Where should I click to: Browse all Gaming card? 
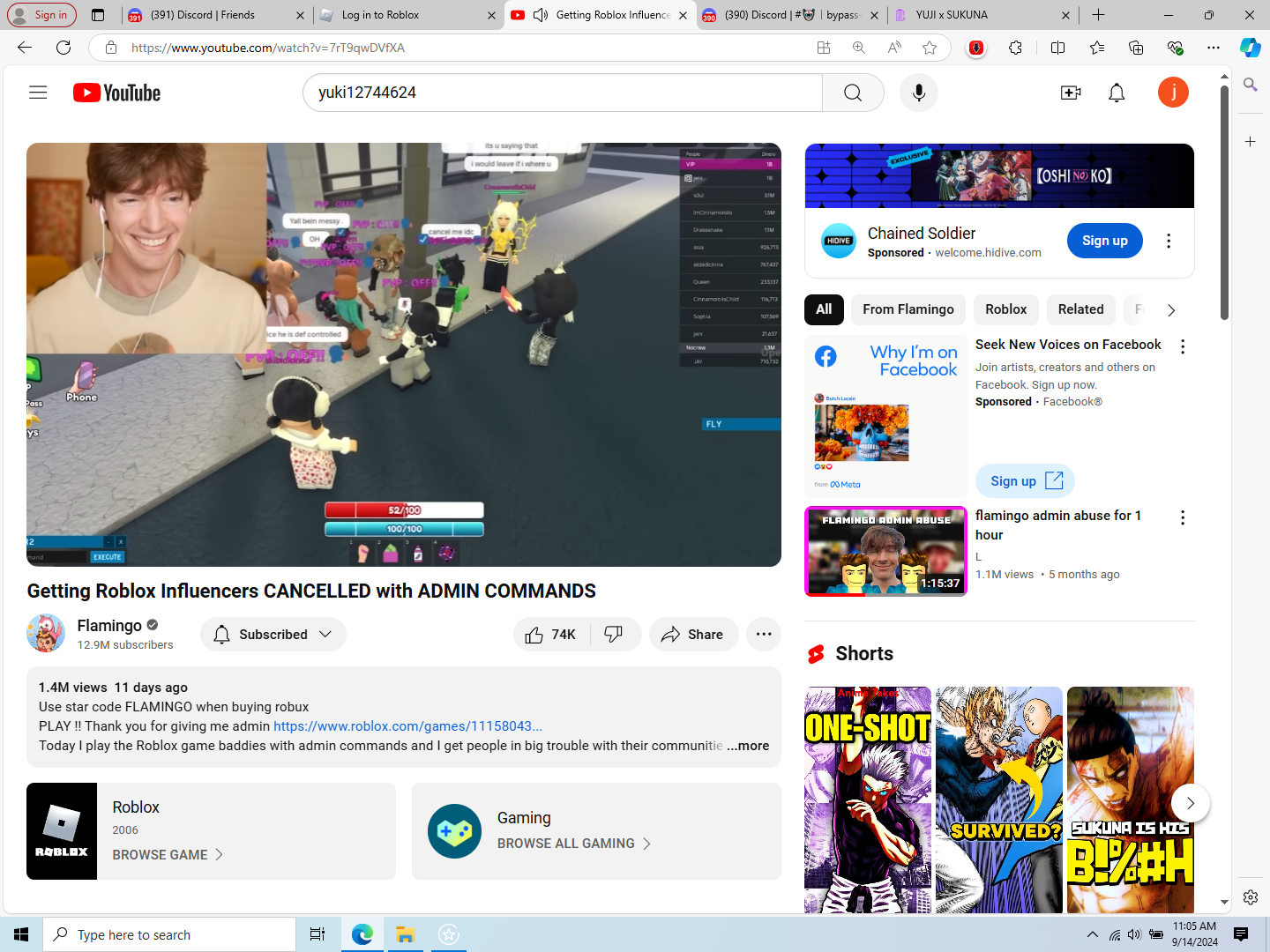click(596, 831)
